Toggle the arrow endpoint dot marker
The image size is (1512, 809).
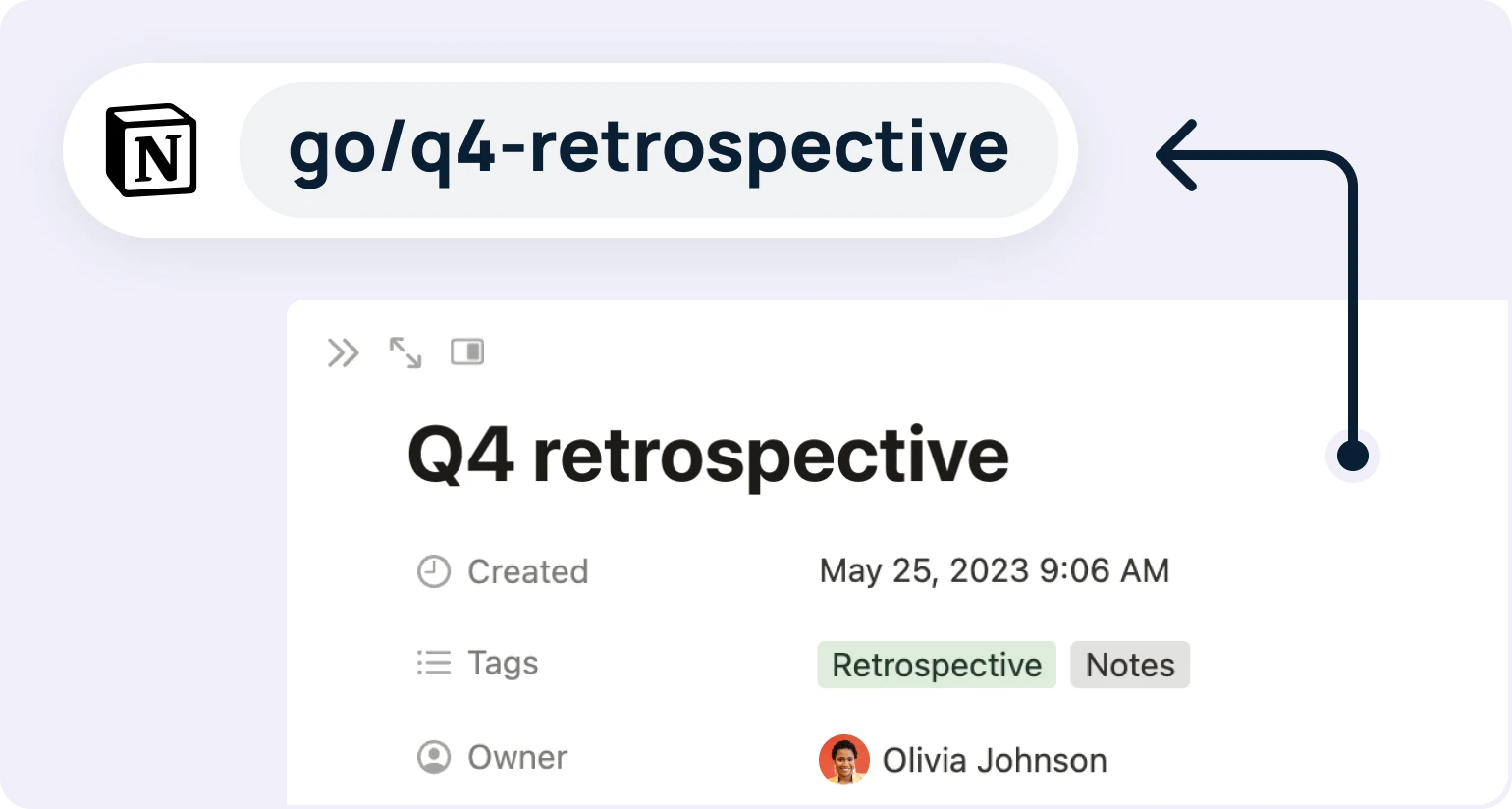pyautogui.click(x=1353, y=456)
